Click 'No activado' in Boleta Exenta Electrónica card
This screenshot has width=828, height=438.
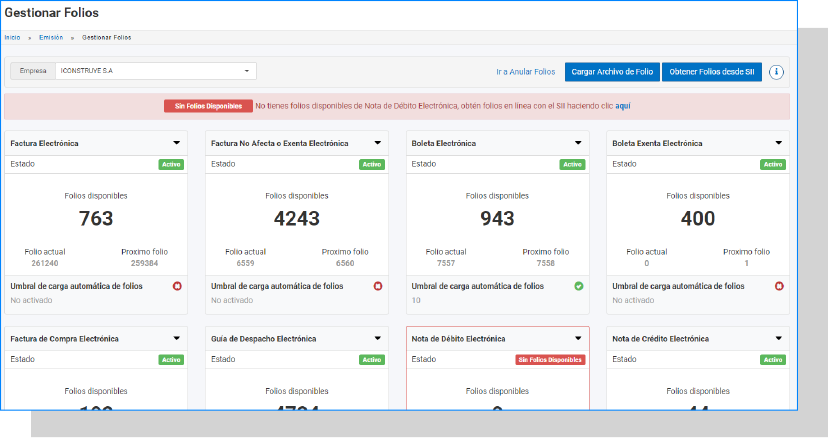tap(633, 300)
